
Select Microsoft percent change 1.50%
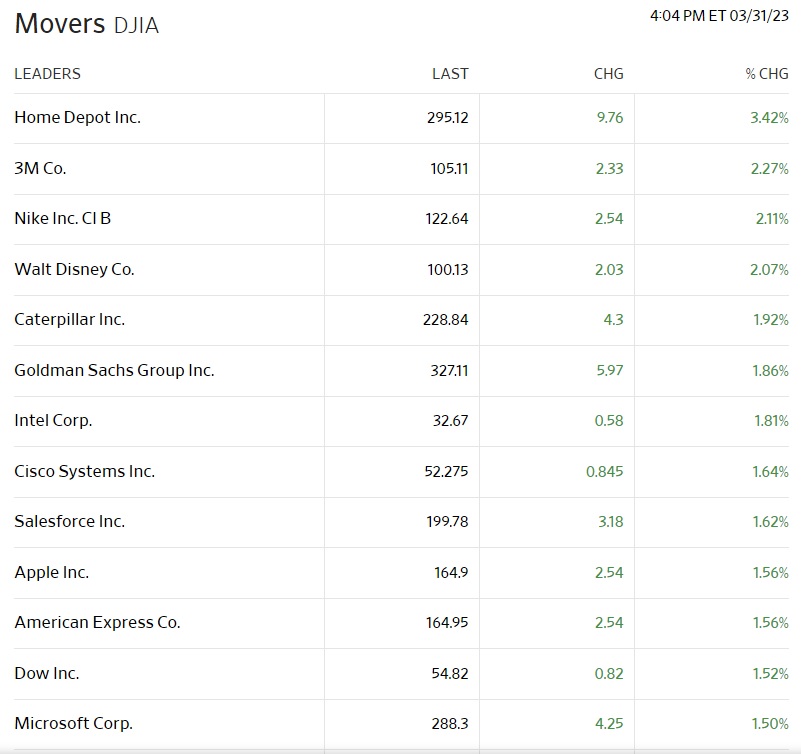pos(770,723)
